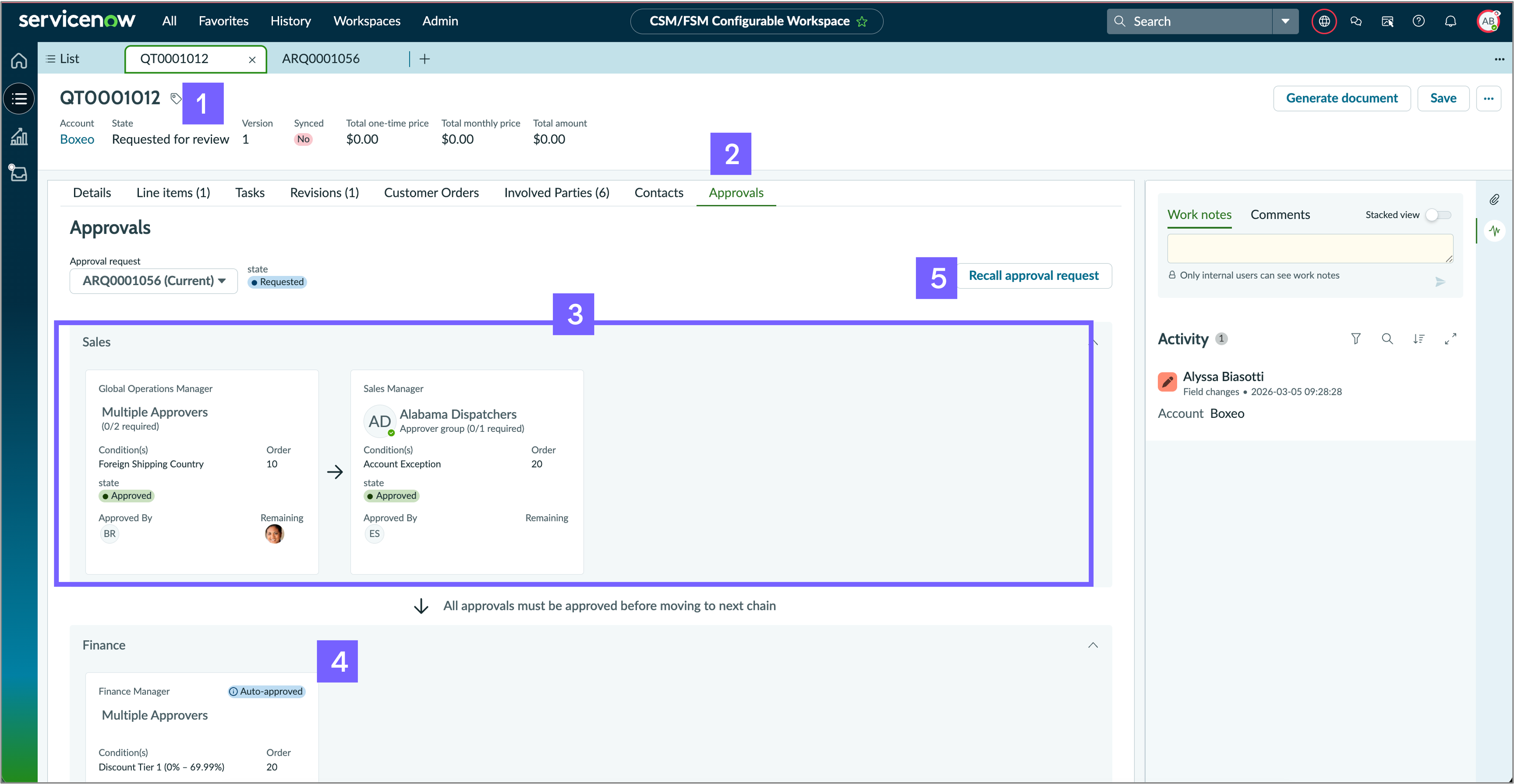Screen dimensions: 1514x784
Task: Click the Activity count badge 1
Action: [1221, 339]
